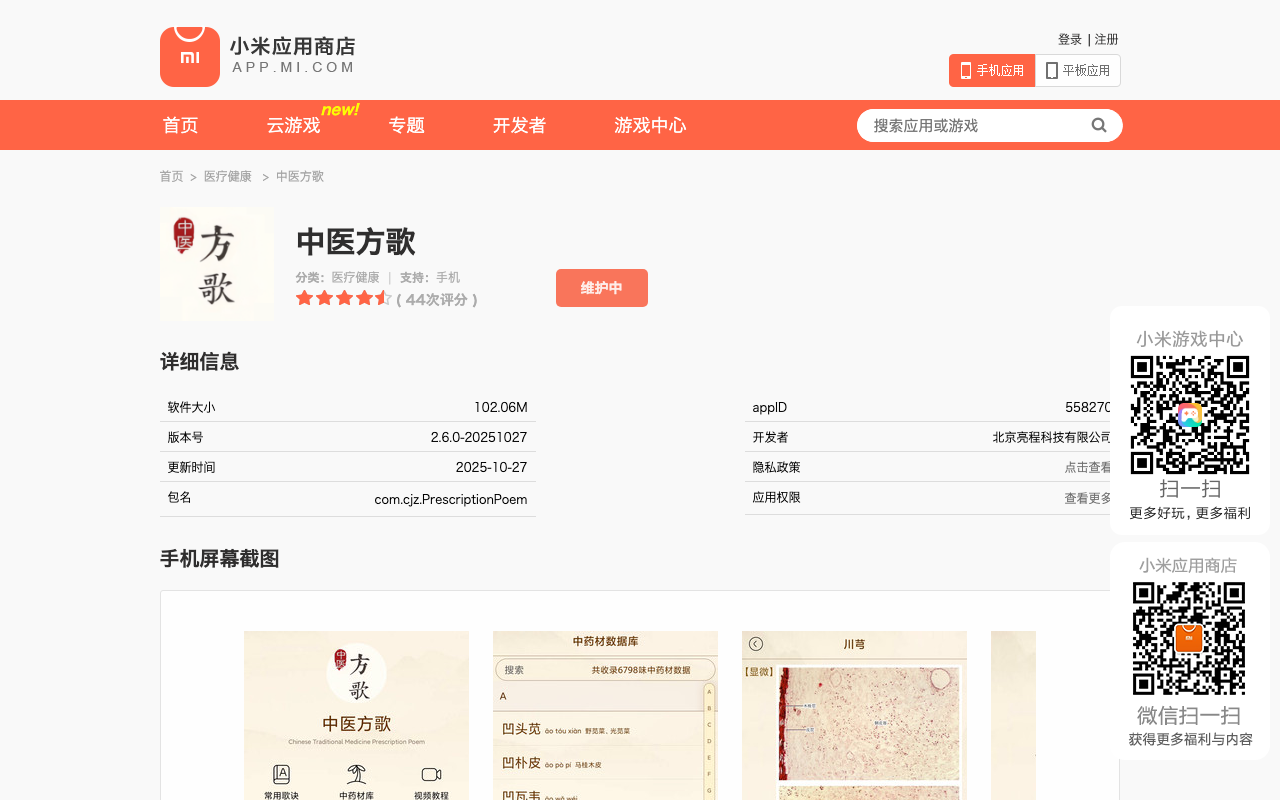Screen dimensions: 1280x800
Task: Expand 查看更多 app permissions
Action: point(1088,497)
